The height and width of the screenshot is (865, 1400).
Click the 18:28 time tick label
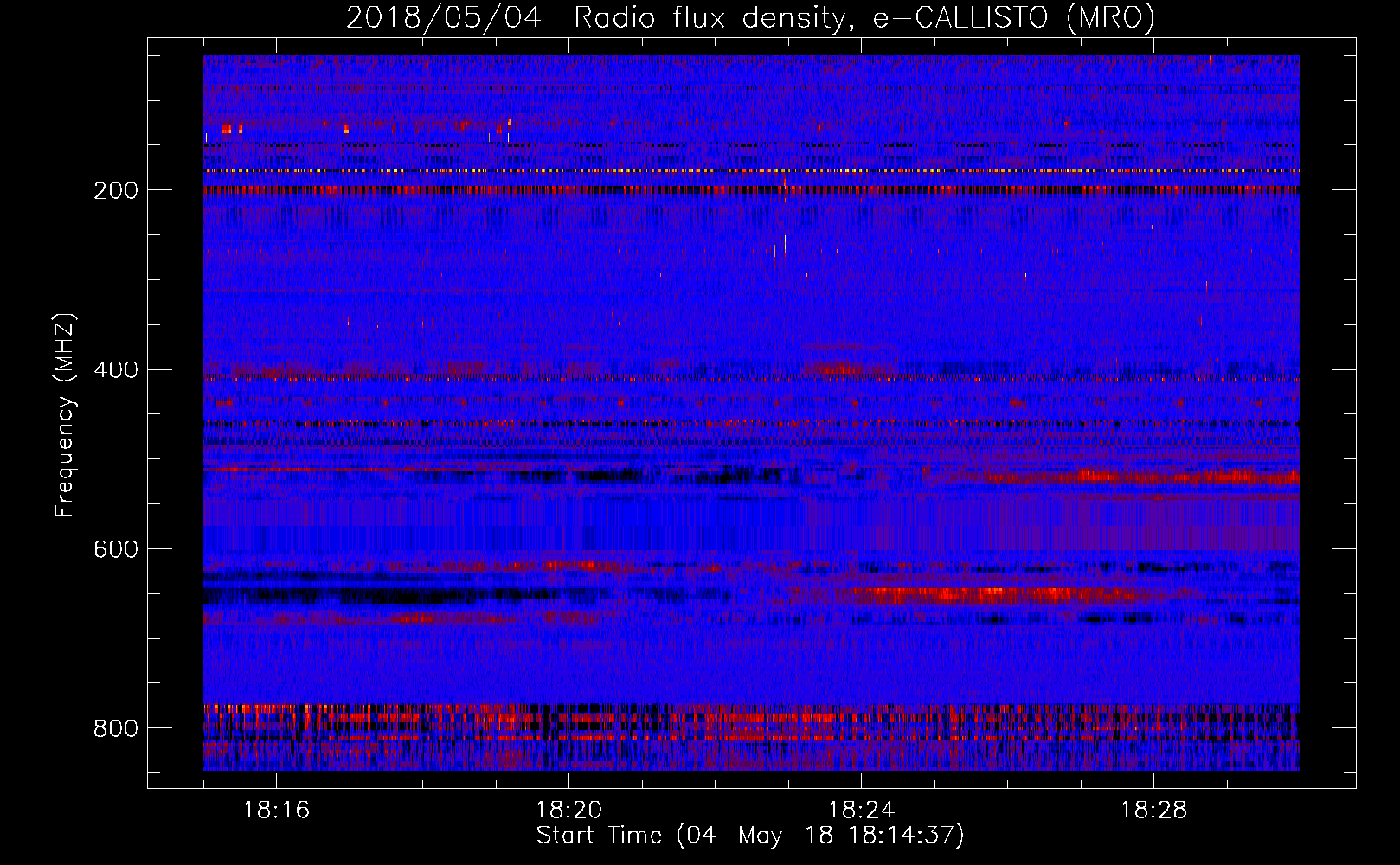point(1153,811)
